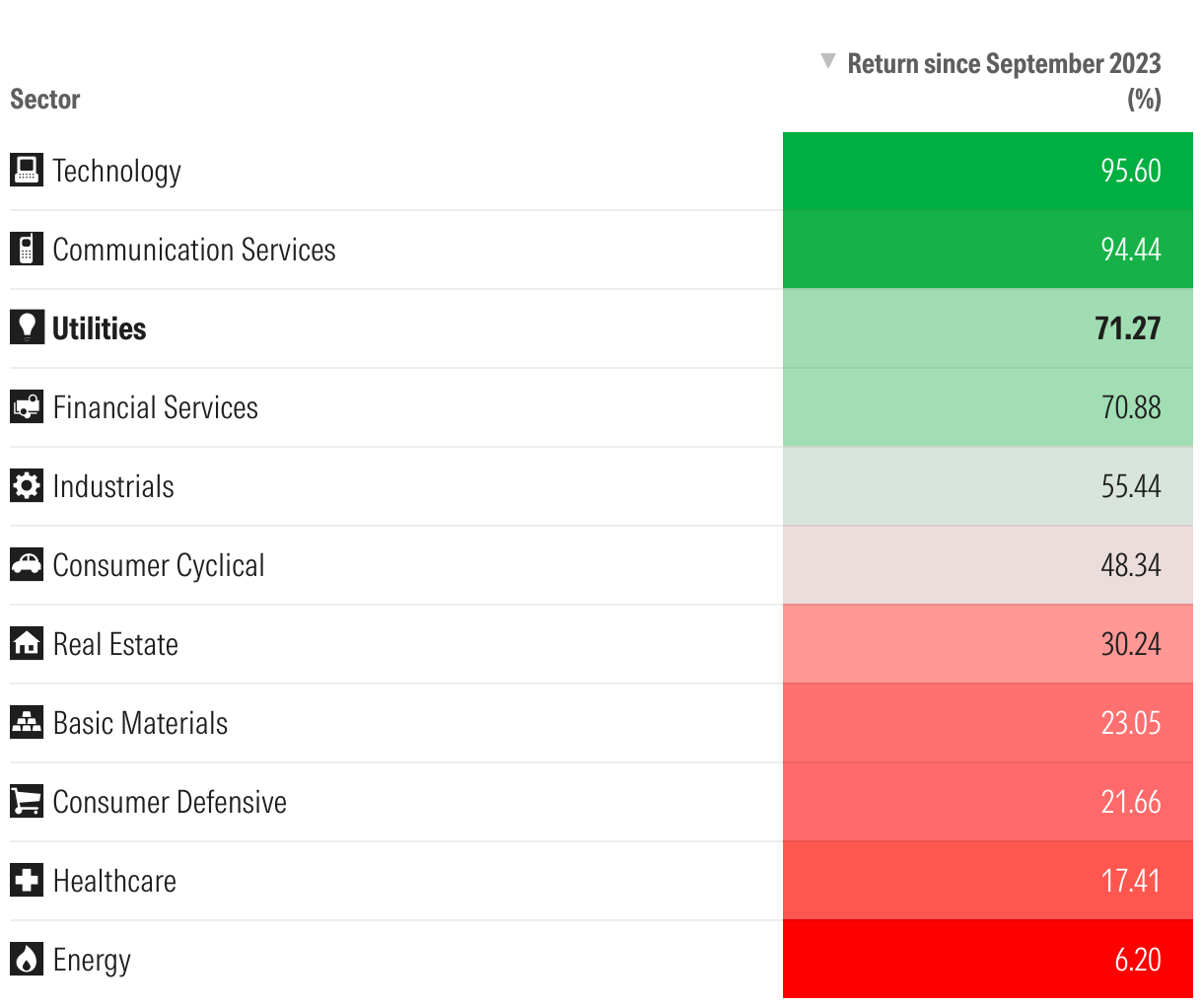This screenshot has width=1203, height=1008.
Task: Select the Utilities sector label
Action: [x=100, y=328]
